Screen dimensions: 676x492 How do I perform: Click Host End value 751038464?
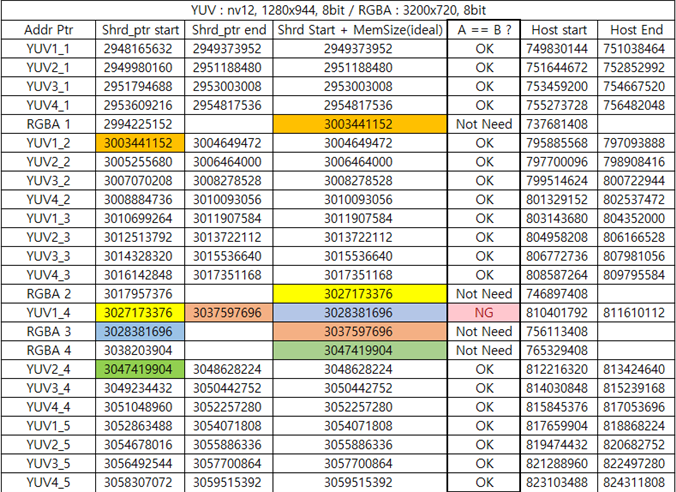click(634, 49)
